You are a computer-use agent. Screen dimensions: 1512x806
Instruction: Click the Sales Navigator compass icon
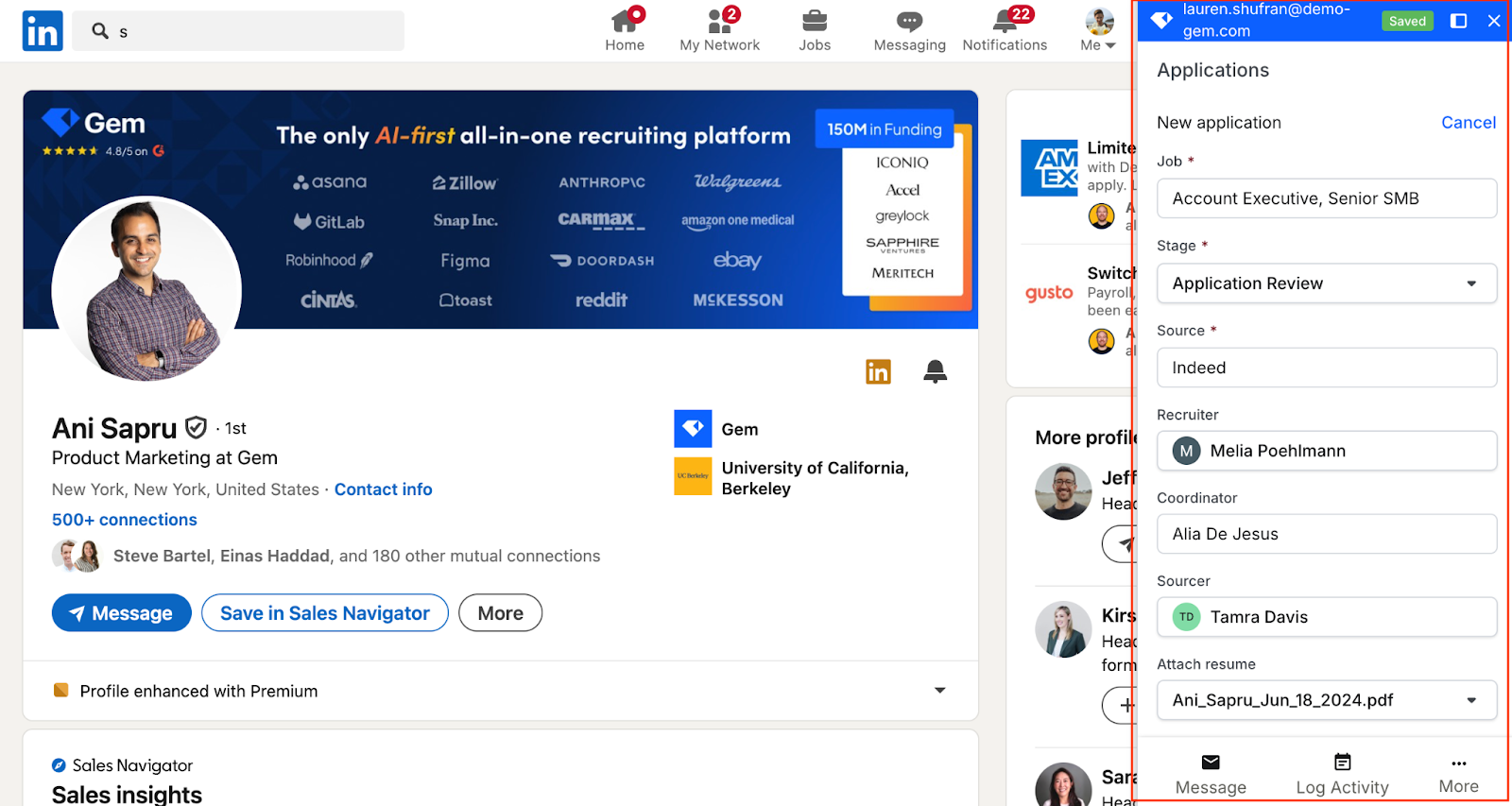[59, 765]
